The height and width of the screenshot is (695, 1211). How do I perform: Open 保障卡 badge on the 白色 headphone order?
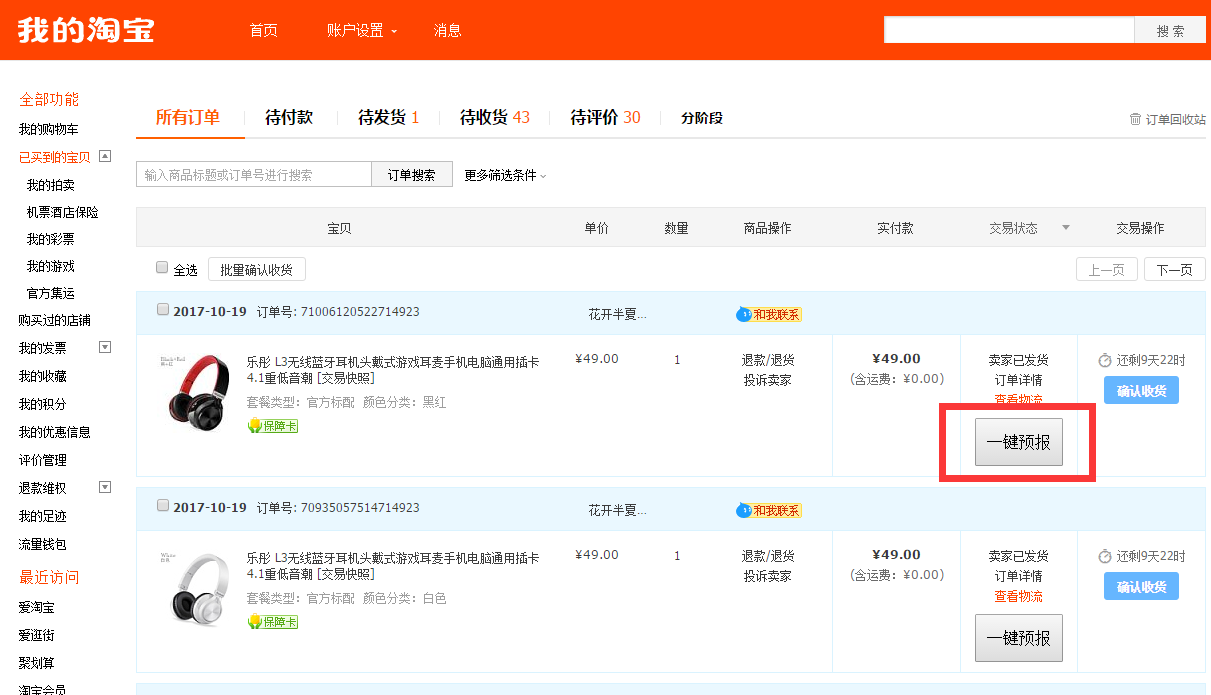[273, 622]
